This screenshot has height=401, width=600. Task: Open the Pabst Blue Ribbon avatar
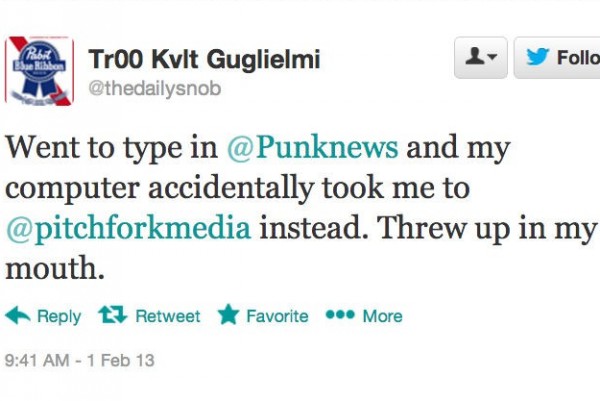[x=40, y=70]
